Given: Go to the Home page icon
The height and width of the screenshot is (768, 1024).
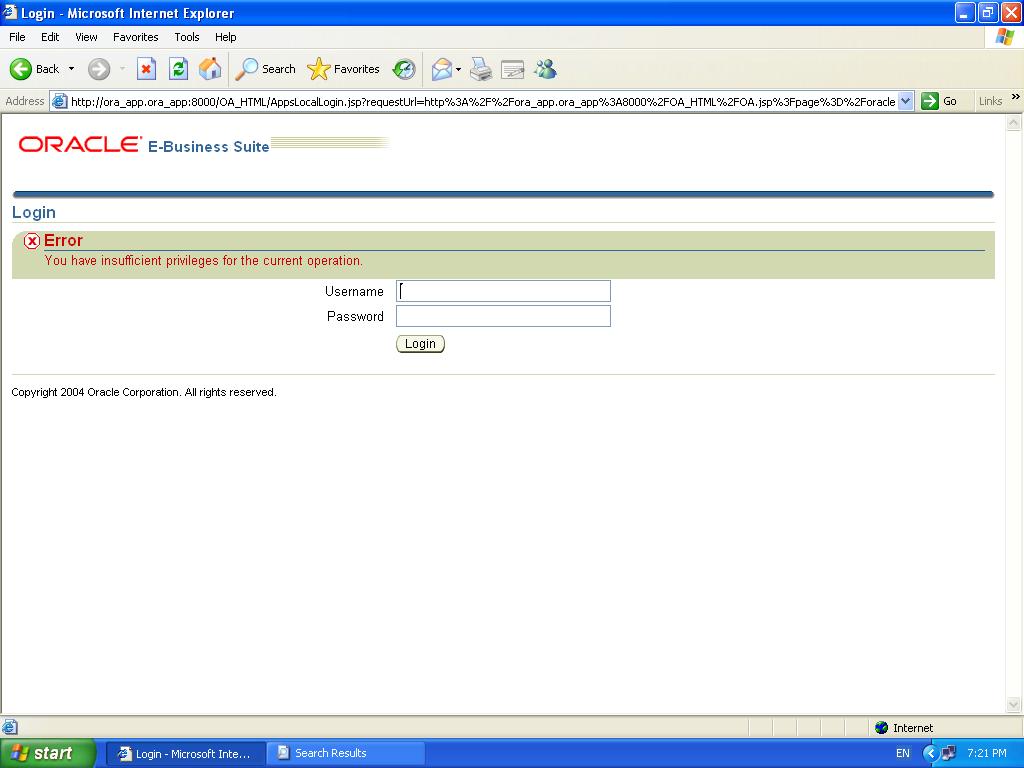Looking at the screenshot, I should point(210,69).
